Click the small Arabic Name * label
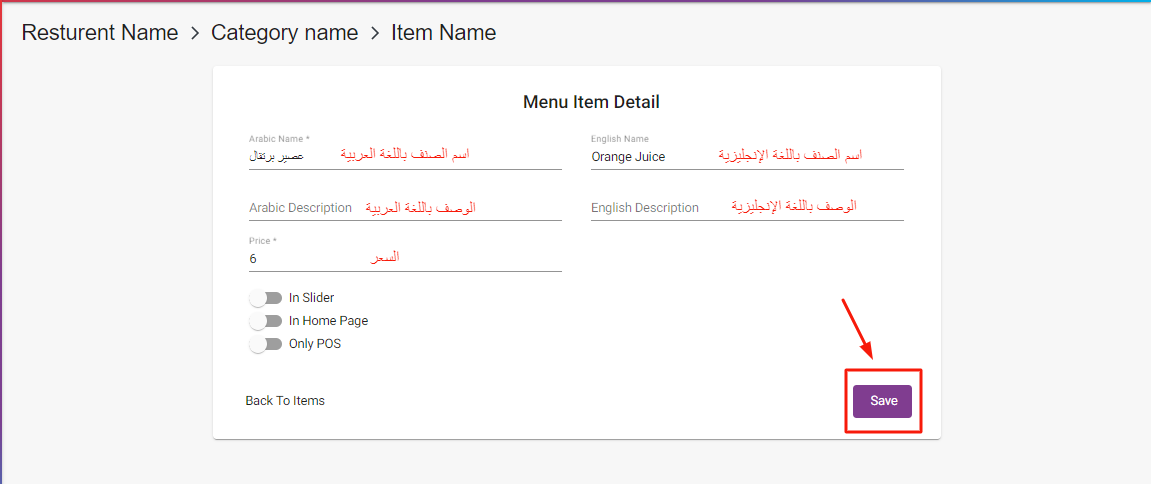The width and height of the screenshot is (1151, 484). tap(279, 139)
